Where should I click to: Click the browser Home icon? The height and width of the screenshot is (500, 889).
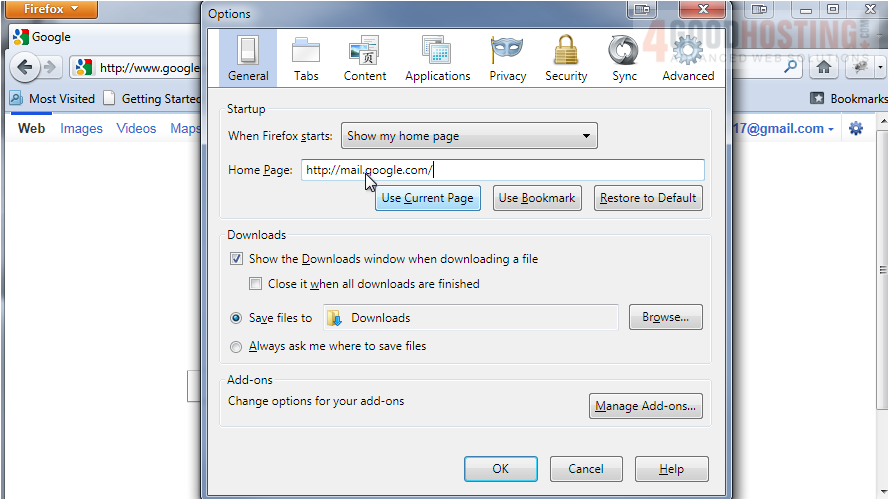(823, 67)
